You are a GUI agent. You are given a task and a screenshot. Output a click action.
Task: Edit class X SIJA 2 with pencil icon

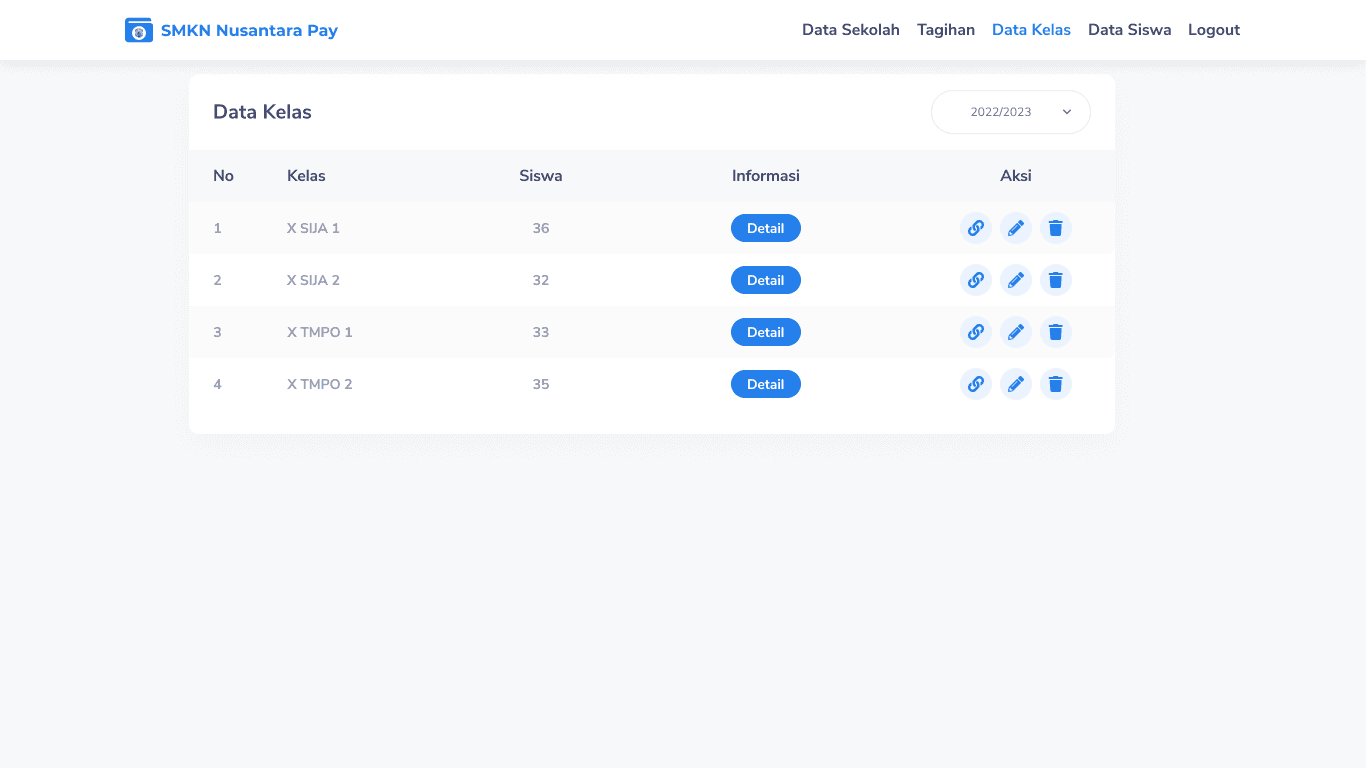click(1016, 280)
